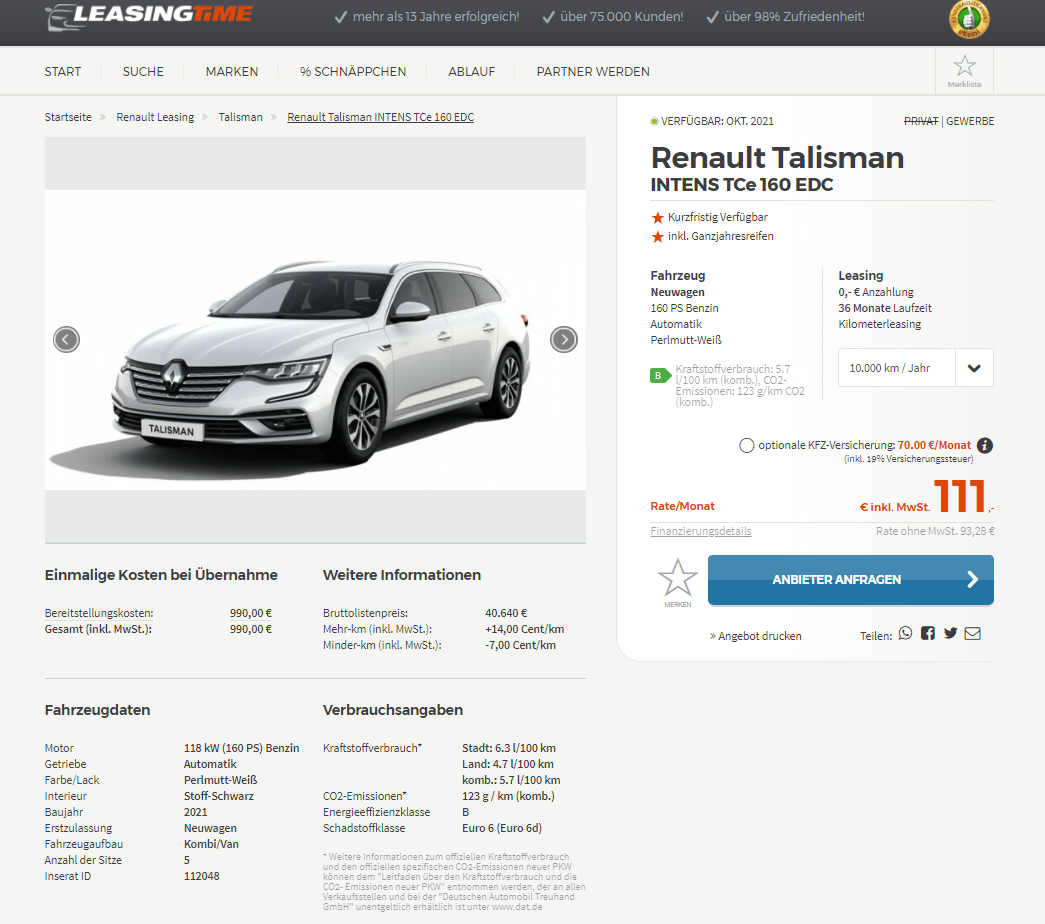Click the mileage dropdown chevron arrow

974,368
